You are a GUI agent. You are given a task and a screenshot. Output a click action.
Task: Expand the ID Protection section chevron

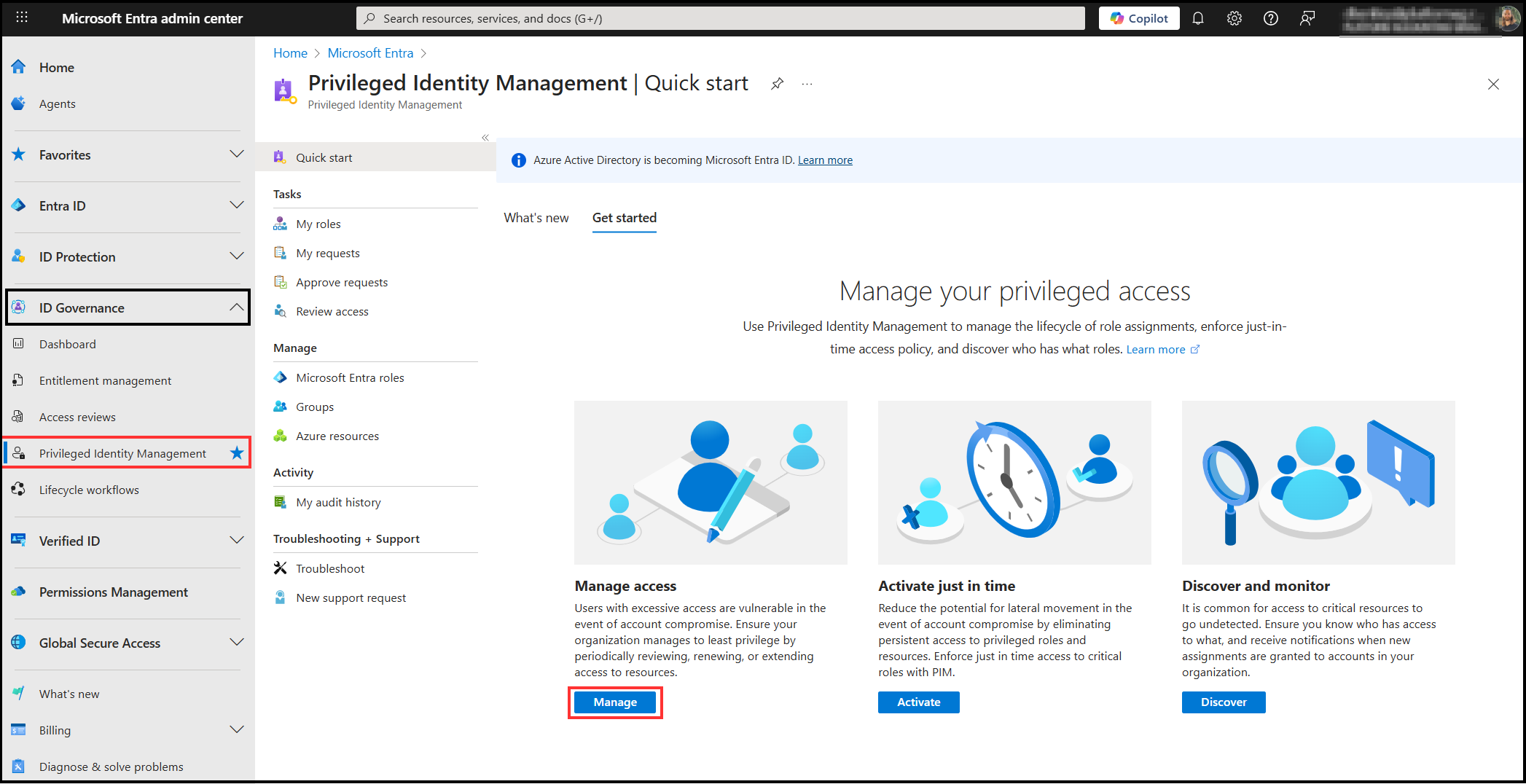(237, 256)
